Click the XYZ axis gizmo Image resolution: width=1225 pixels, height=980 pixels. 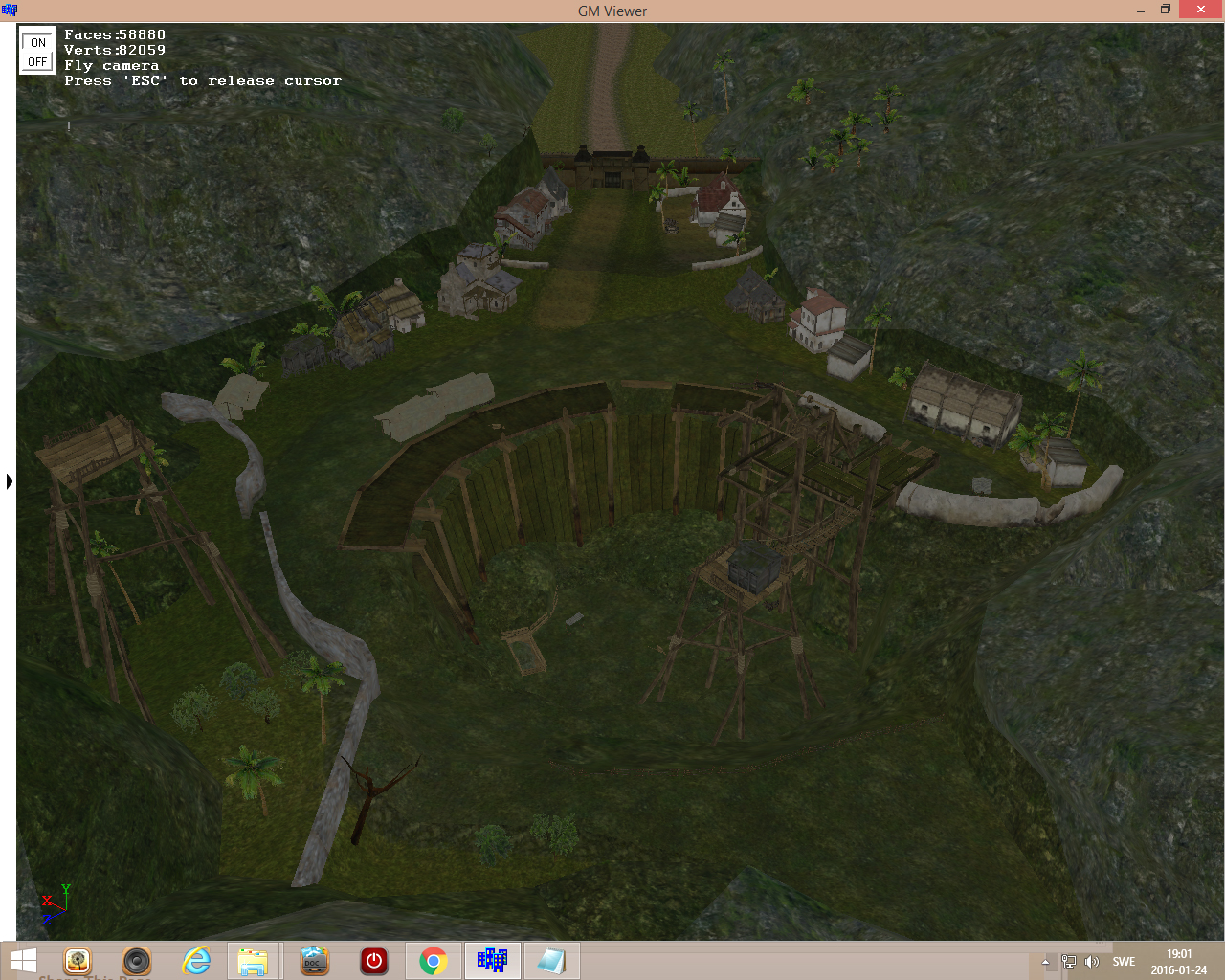(56, 903)
